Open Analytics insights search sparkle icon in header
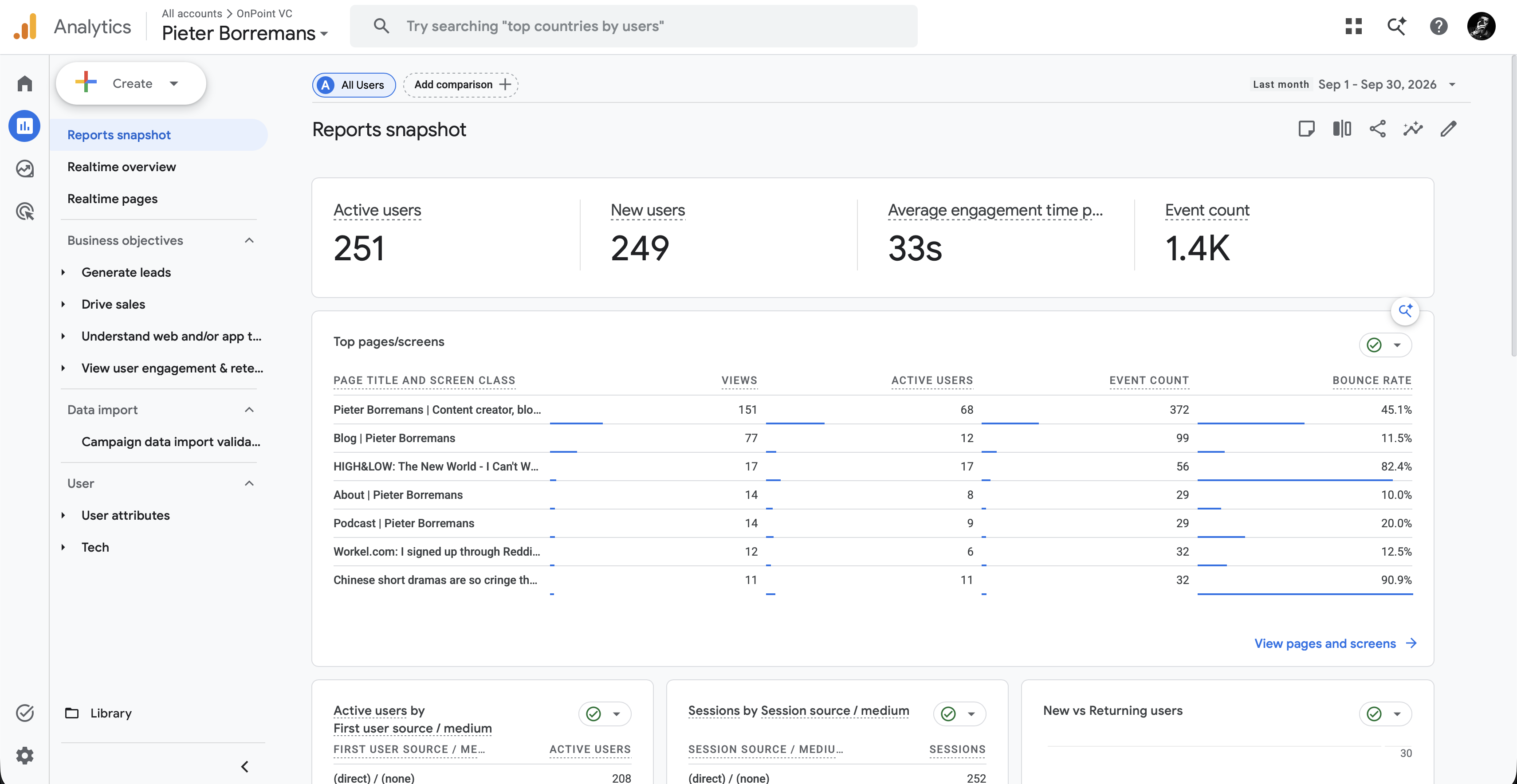Image resolution: width=1517 pixels, height=784 pixels. [x=1396, y=26]
